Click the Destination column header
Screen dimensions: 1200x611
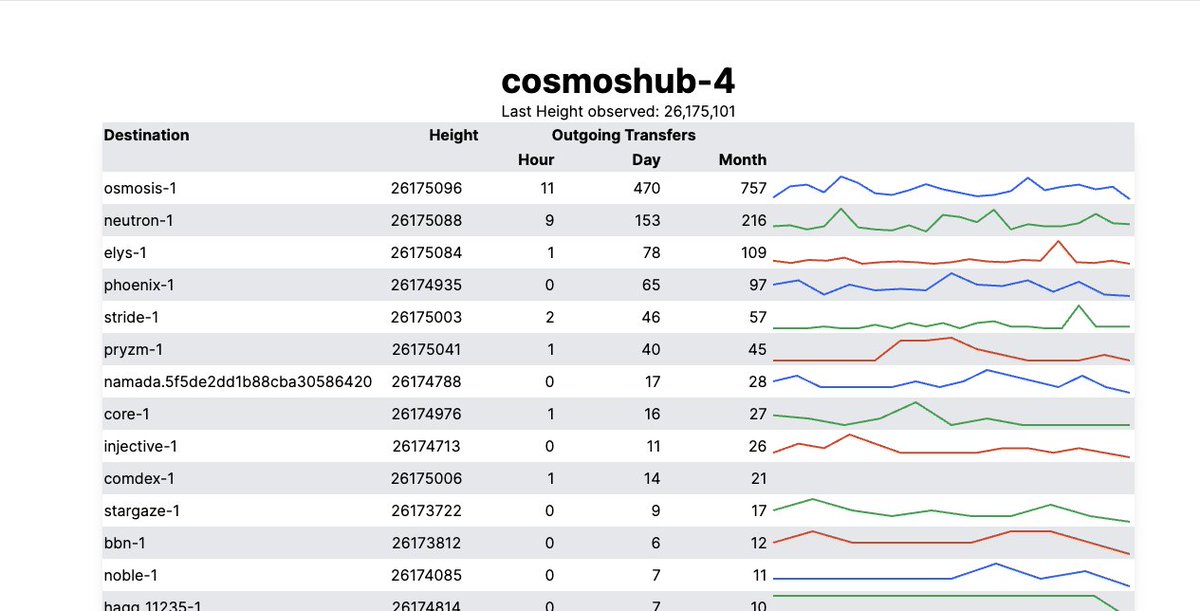pos(146,135)
